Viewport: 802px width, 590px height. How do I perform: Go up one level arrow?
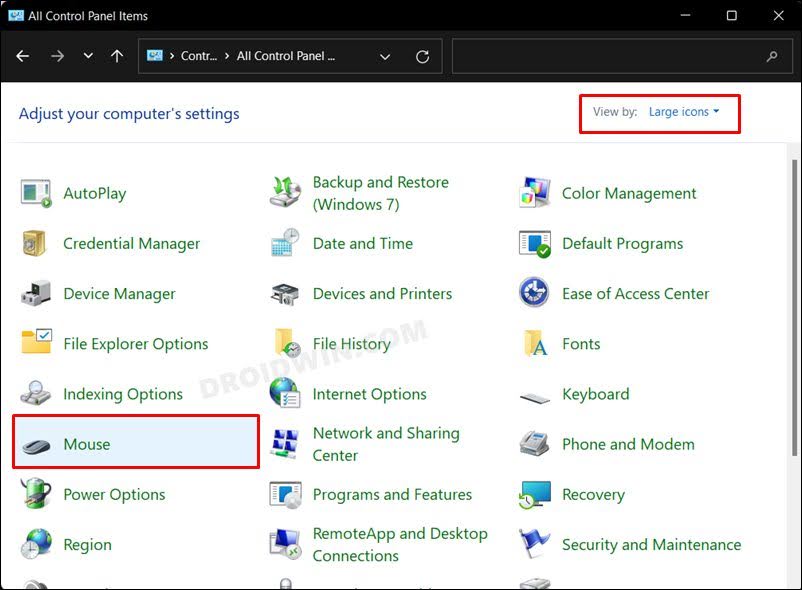117,56
